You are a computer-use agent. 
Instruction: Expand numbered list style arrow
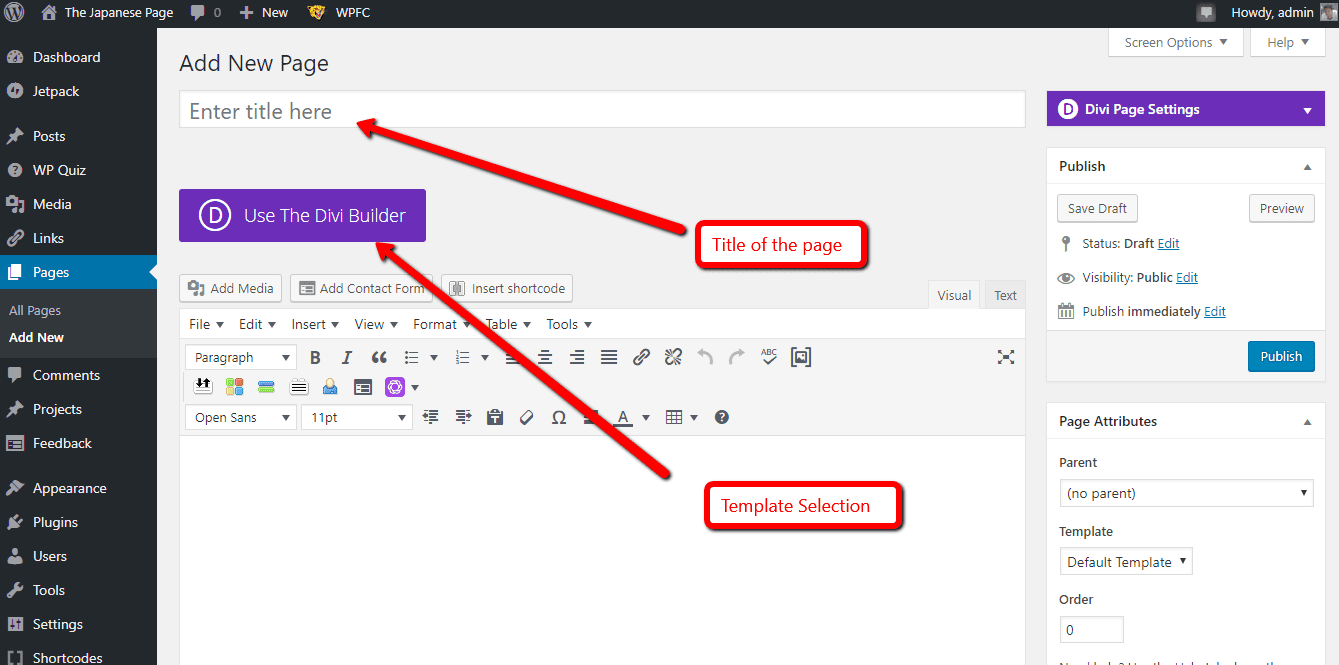click(485, 357)
